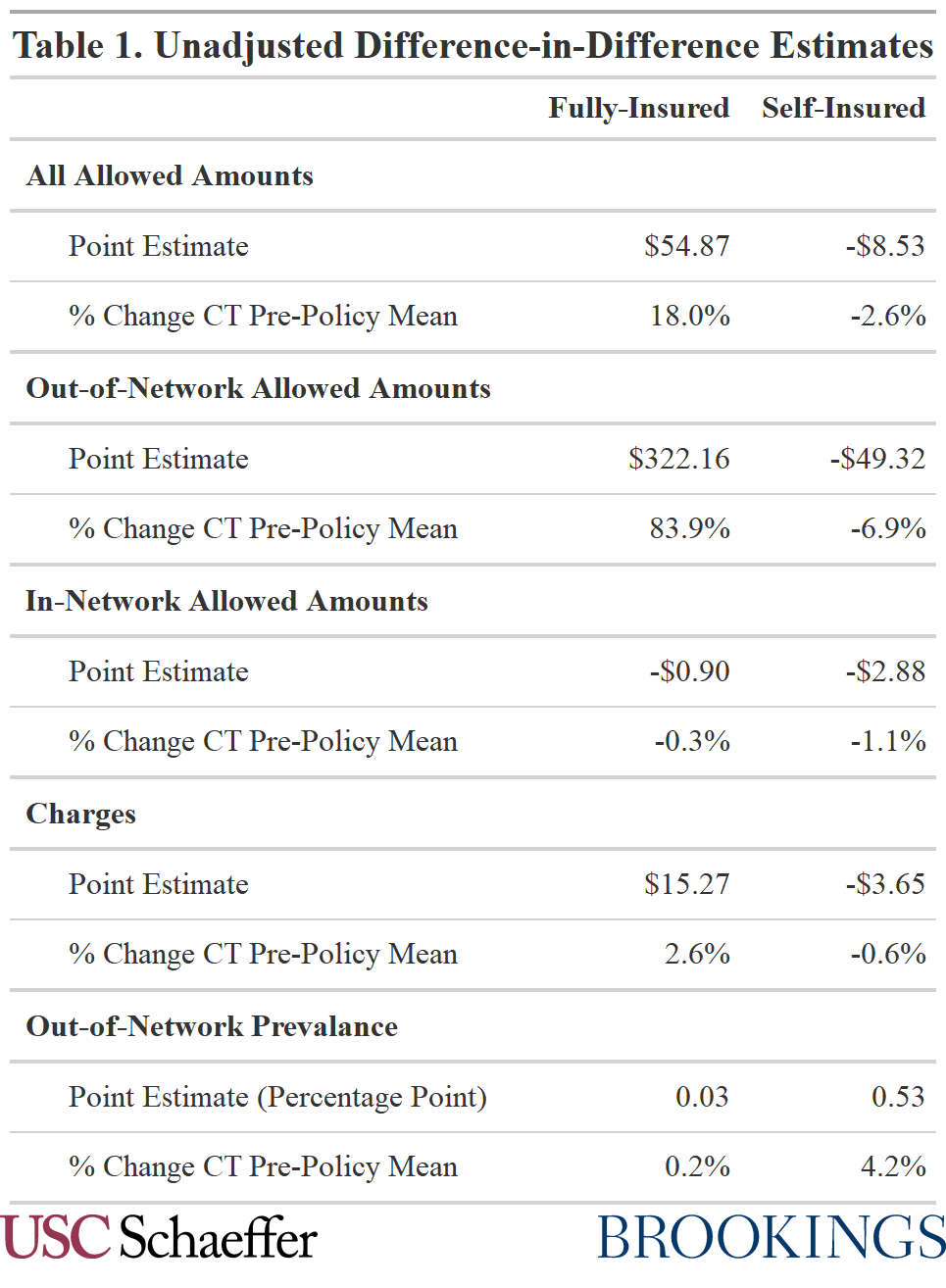Click the Out-of-Network Prevalance heading
Screen dimensions: 946x1288
(x=212, y=1027)
